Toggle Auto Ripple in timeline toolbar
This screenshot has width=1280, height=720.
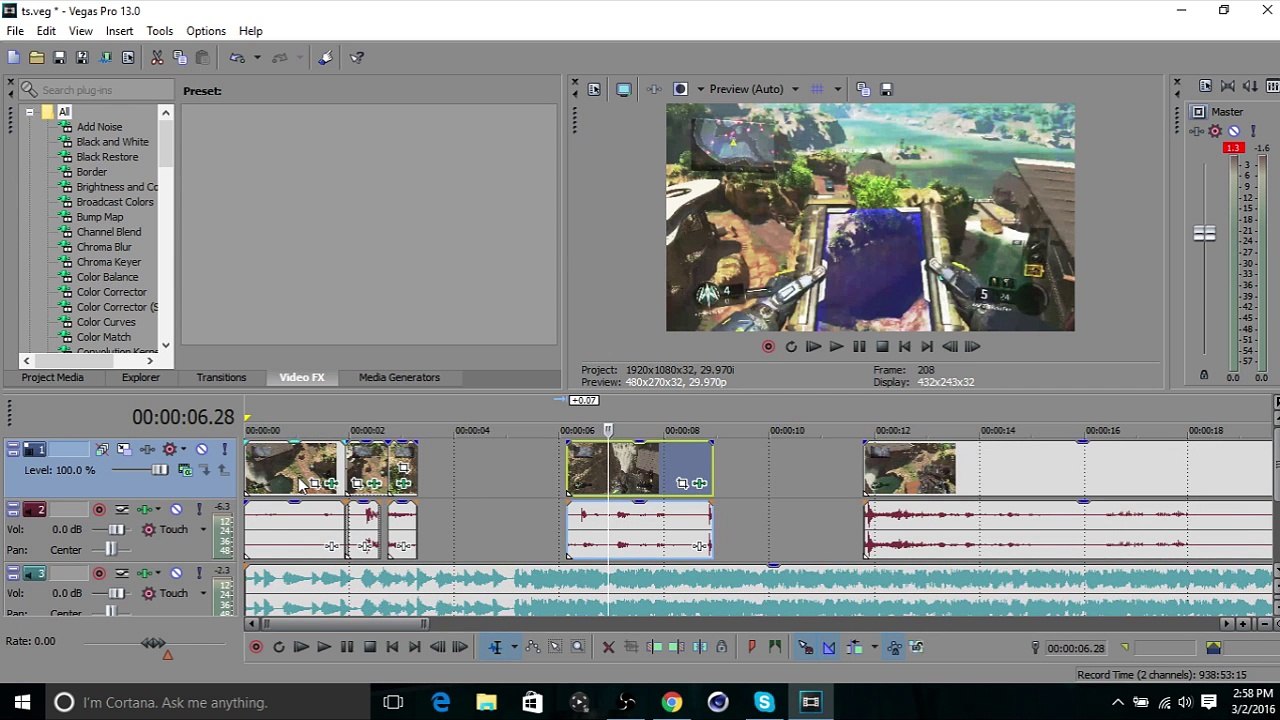(853, 648)
